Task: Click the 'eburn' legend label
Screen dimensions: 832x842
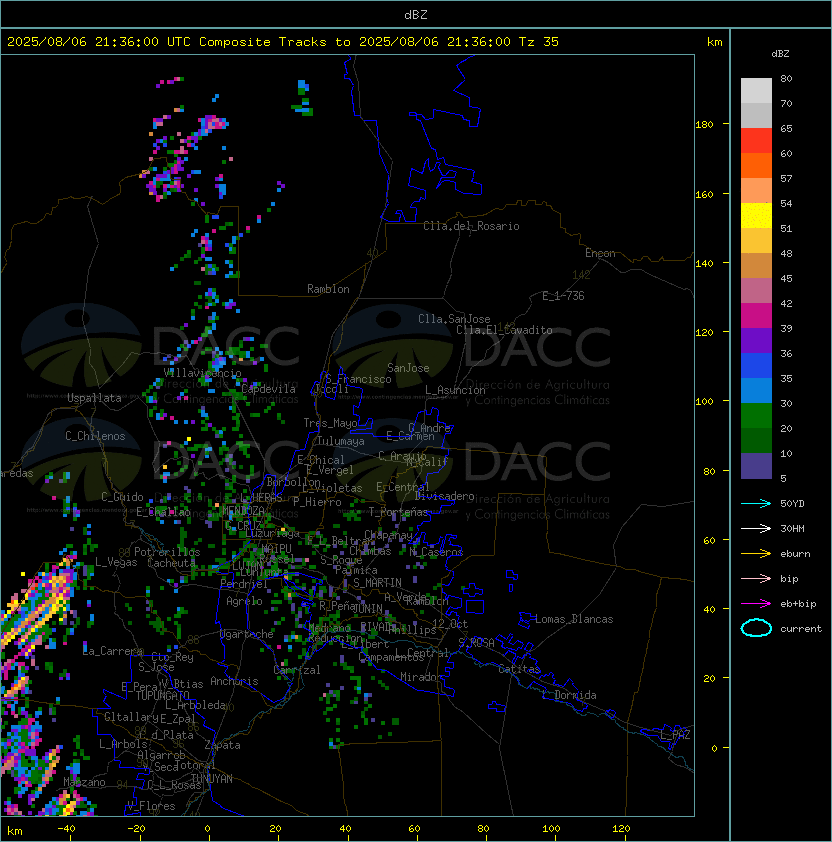Action: [795, 554]
